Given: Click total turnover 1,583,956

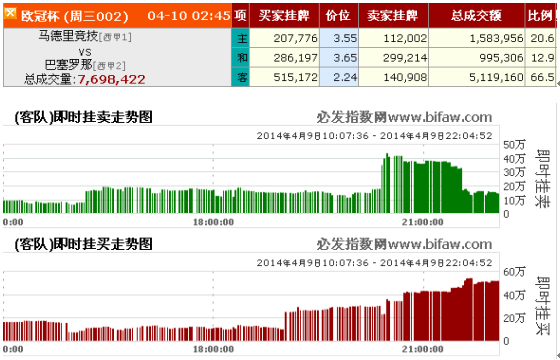Looking at the screenshot, I should coord(496,38).
